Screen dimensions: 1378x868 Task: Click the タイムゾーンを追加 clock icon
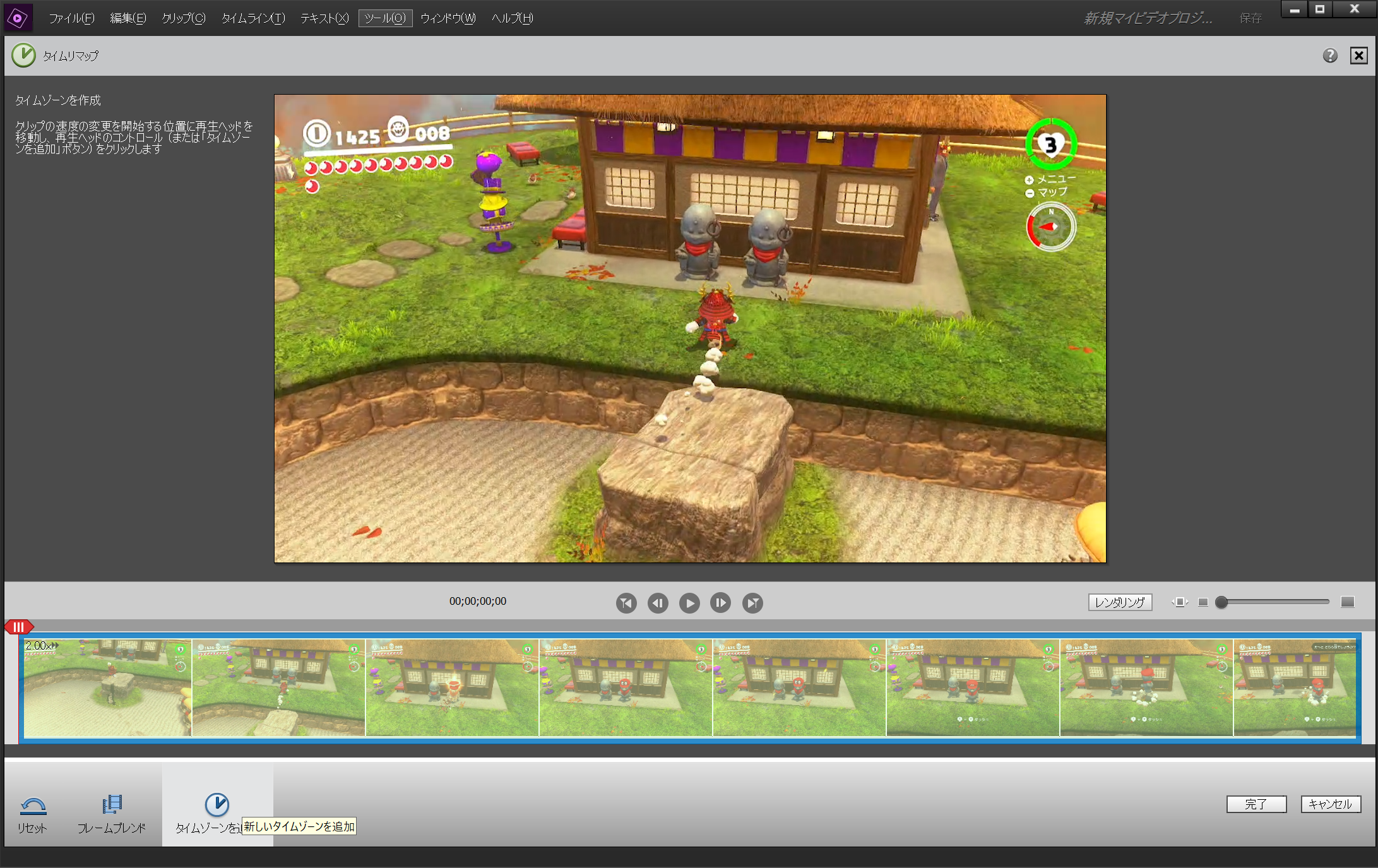pyautogui.click(x=217, y=804)
